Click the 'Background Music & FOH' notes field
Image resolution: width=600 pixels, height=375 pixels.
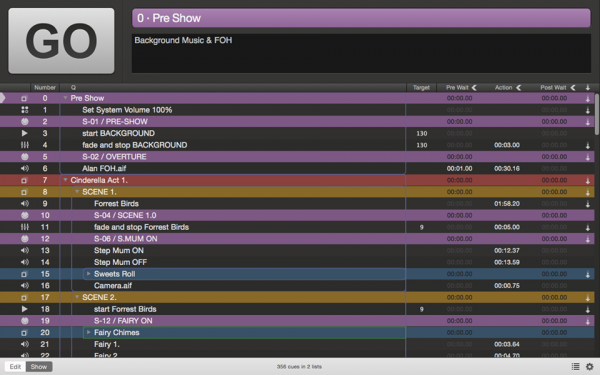[361, 53]
